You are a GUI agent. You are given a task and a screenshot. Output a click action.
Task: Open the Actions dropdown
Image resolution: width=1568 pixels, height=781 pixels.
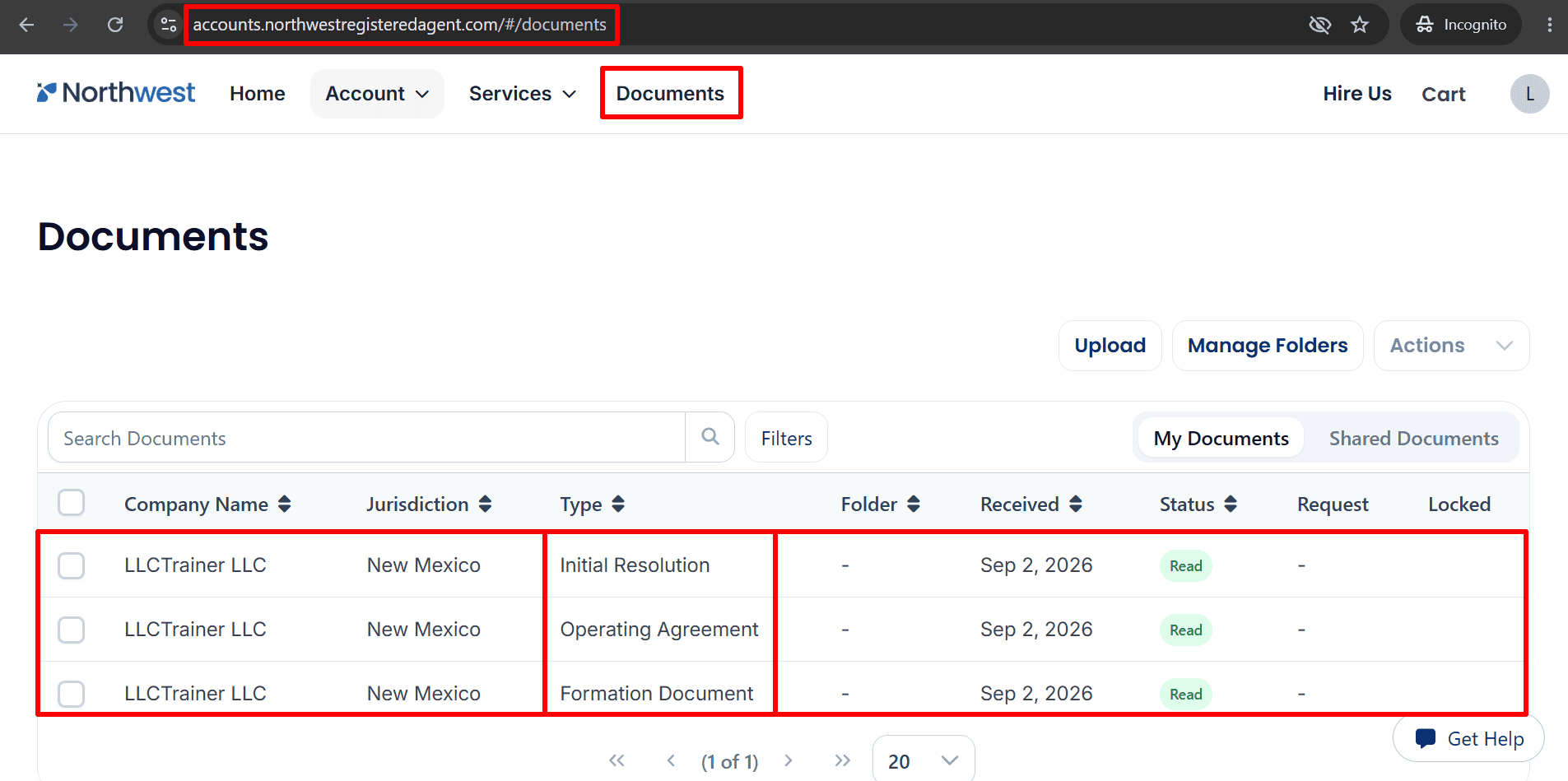coord(1451,346)
